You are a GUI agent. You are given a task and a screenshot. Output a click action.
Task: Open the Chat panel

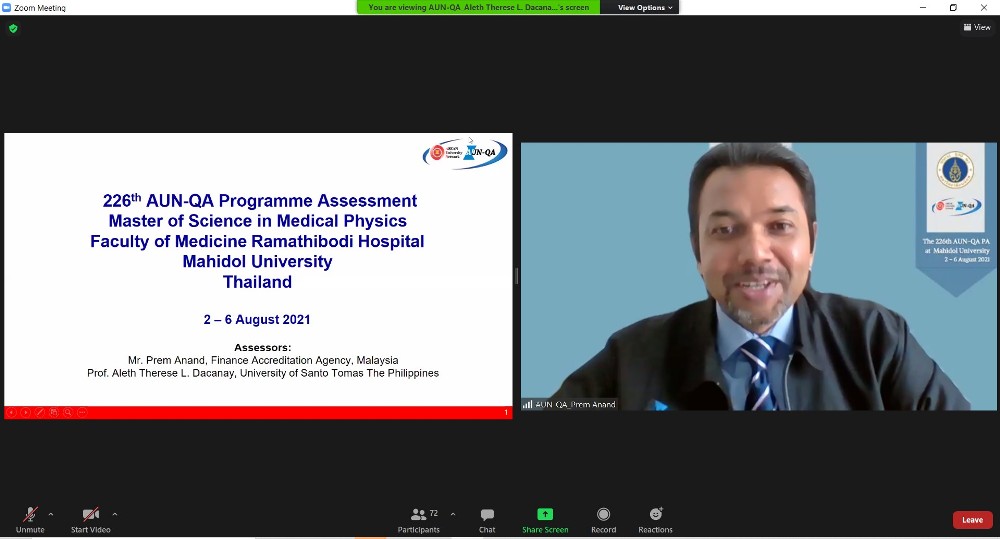click(487, 515)
